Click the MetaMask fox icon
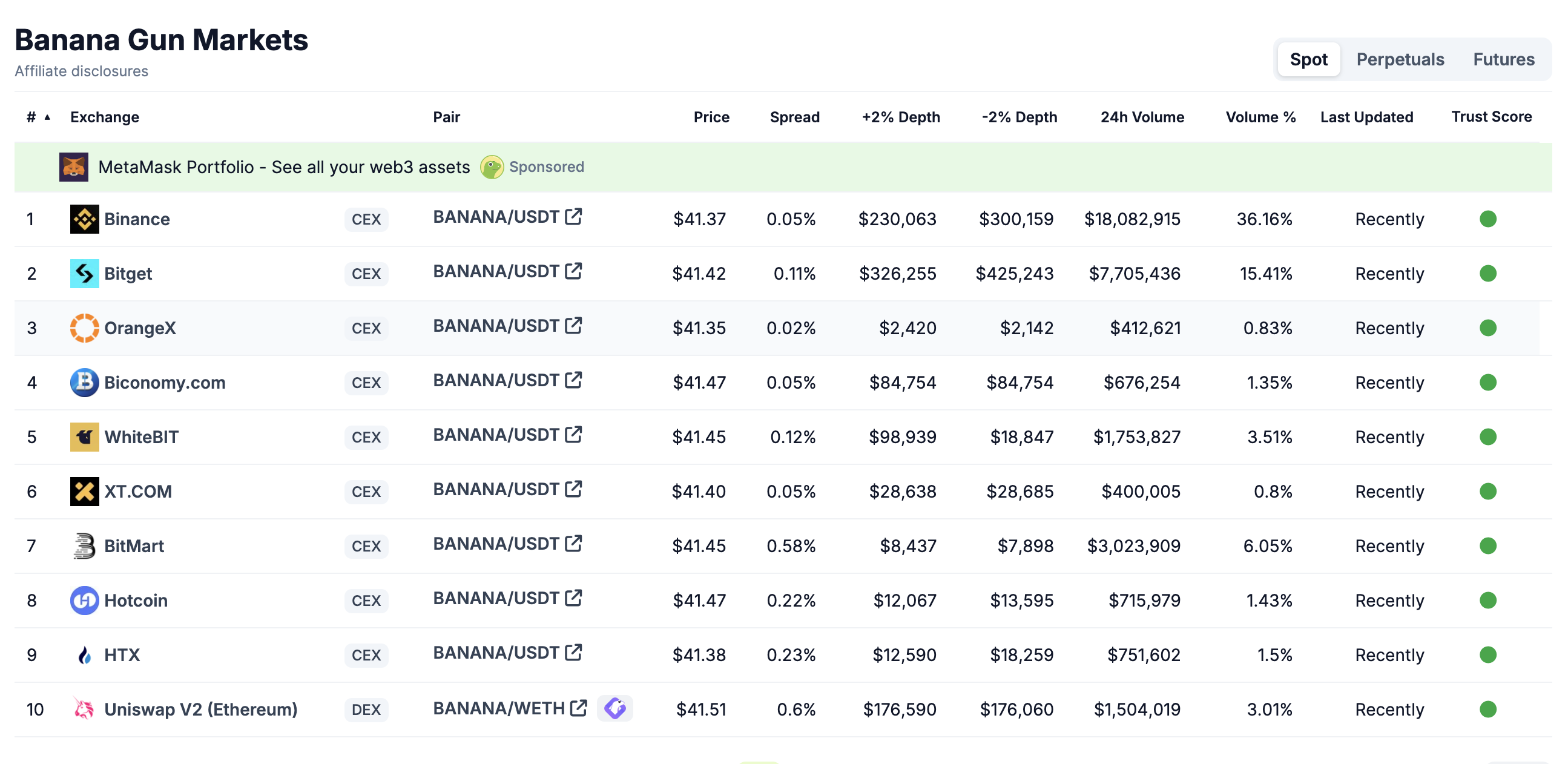 [x=74, y=167]
